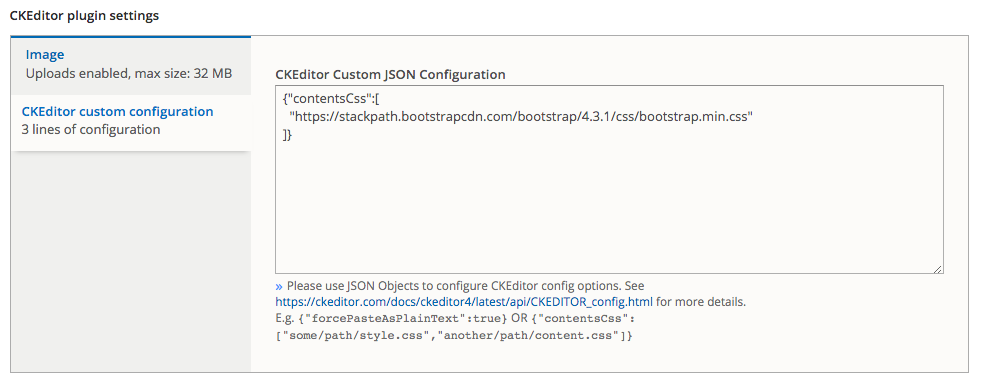
Task: Click the » marker before the help text
Action: pos(280,286)
